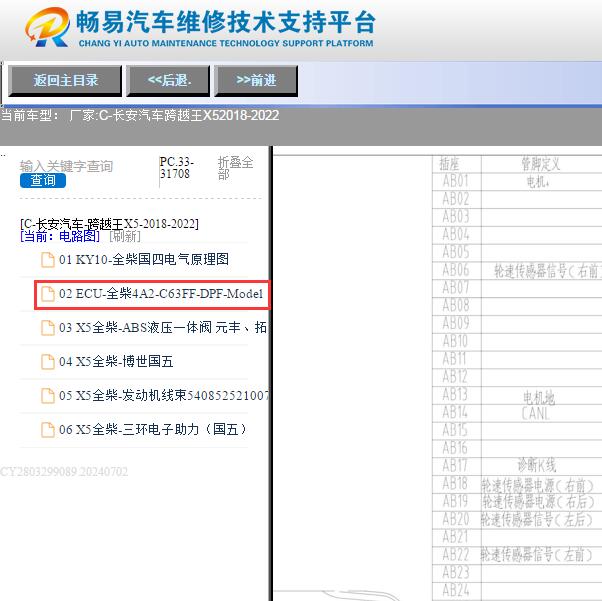This screenshot has height=601, width=602.
Task: Select the AB06 轮速传感器信号(右前) cell
Action: (541, 271)
